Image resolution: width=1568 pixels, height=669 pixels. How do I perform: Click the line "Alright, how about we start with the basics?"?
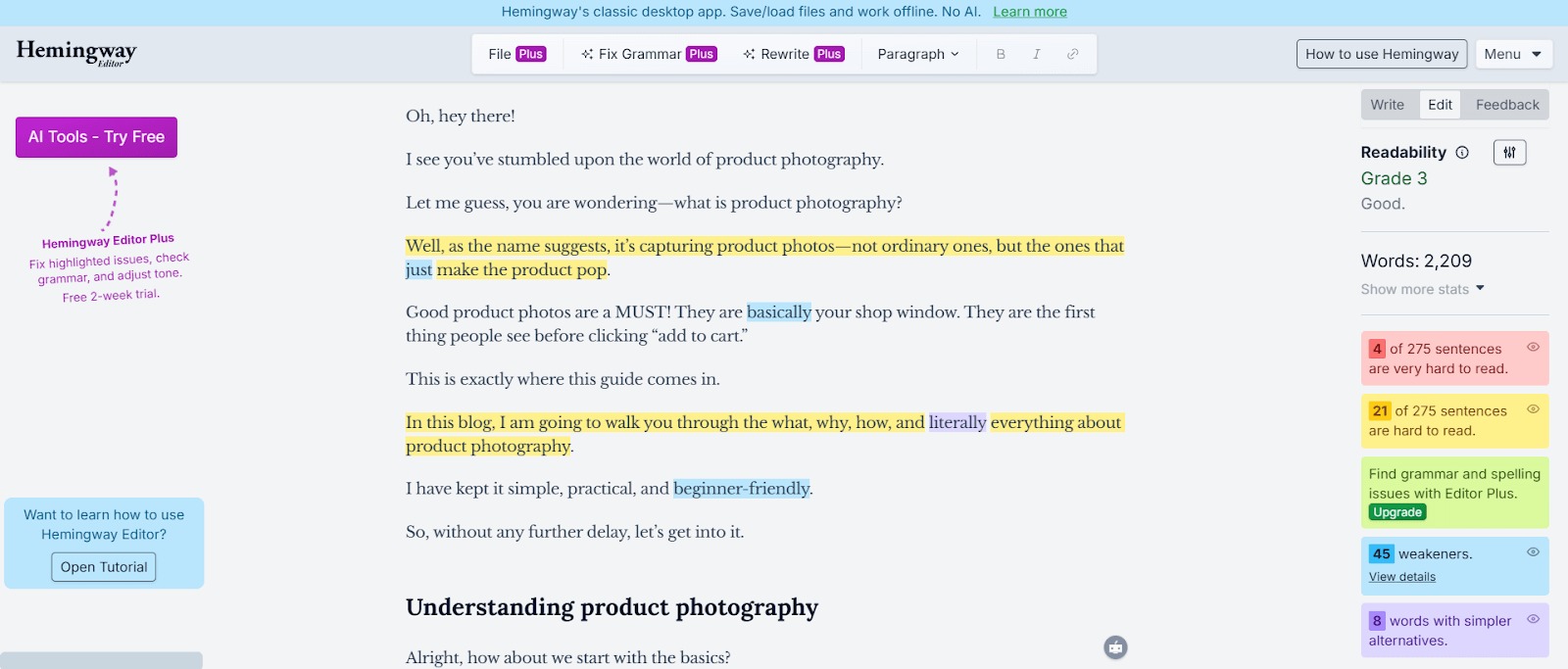pos(568,657)
